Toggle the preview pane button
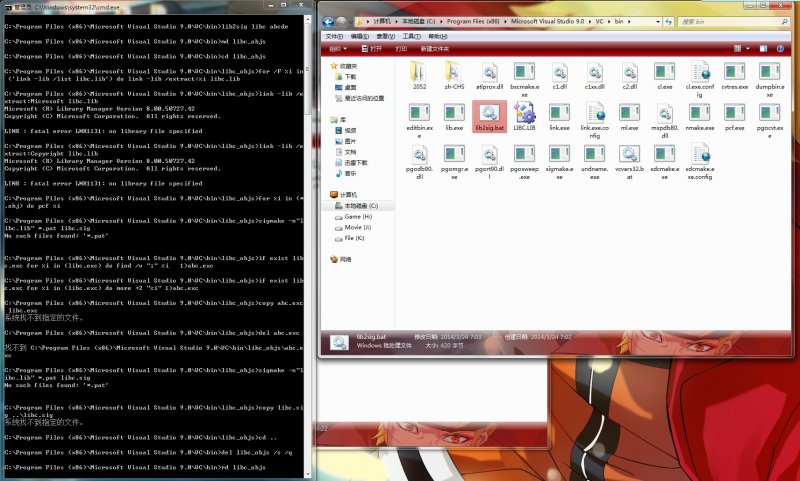800x481 pixels. [x=763, y=48]
